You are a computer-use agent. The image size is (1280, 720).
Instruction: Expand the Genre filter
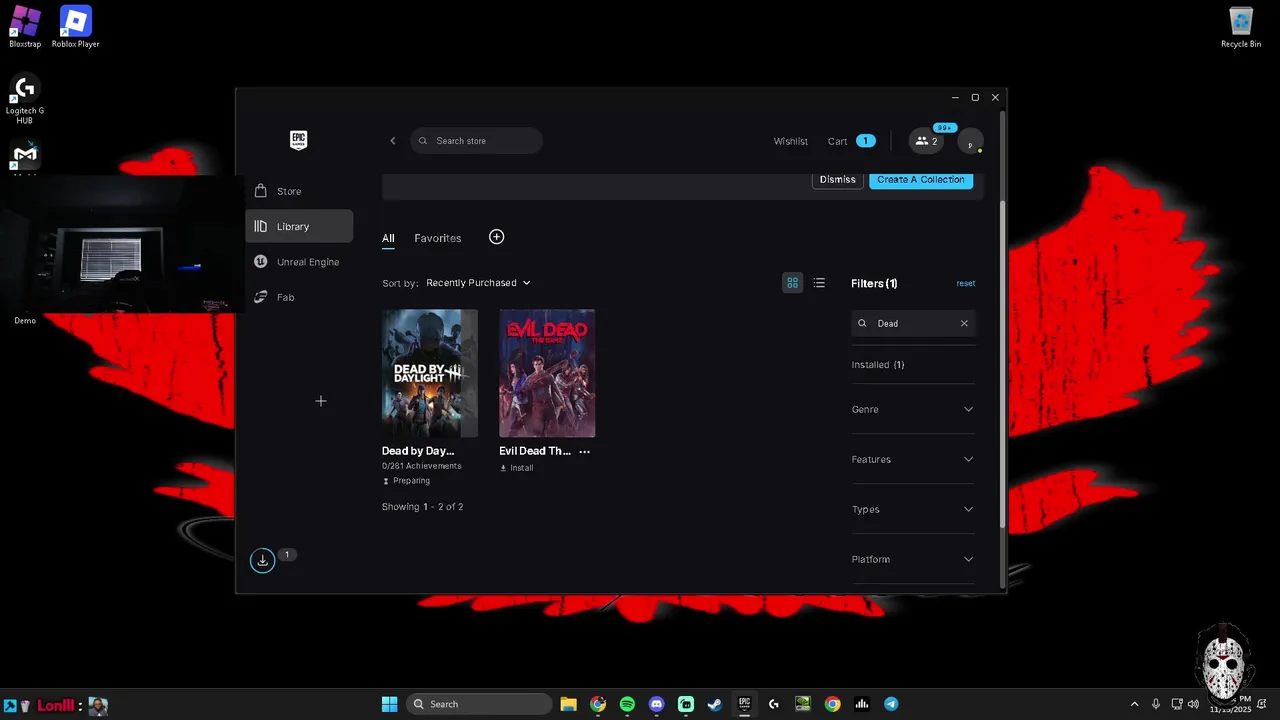pyautogui.click(x=912, y=409)
